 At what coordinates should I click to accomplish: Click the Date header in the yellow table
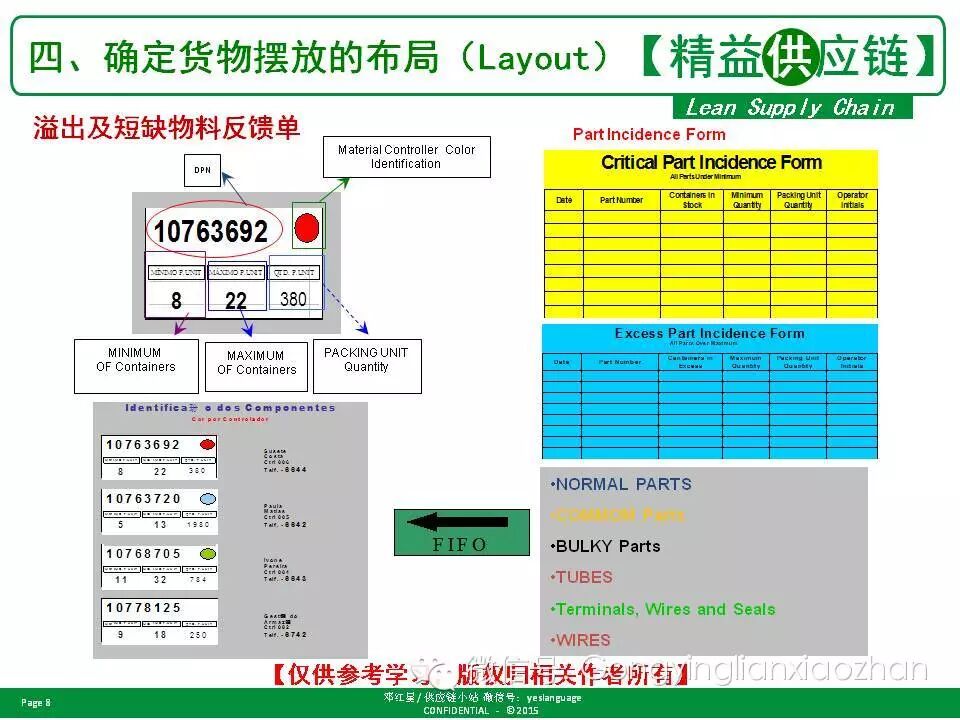(x=564, y=200)
